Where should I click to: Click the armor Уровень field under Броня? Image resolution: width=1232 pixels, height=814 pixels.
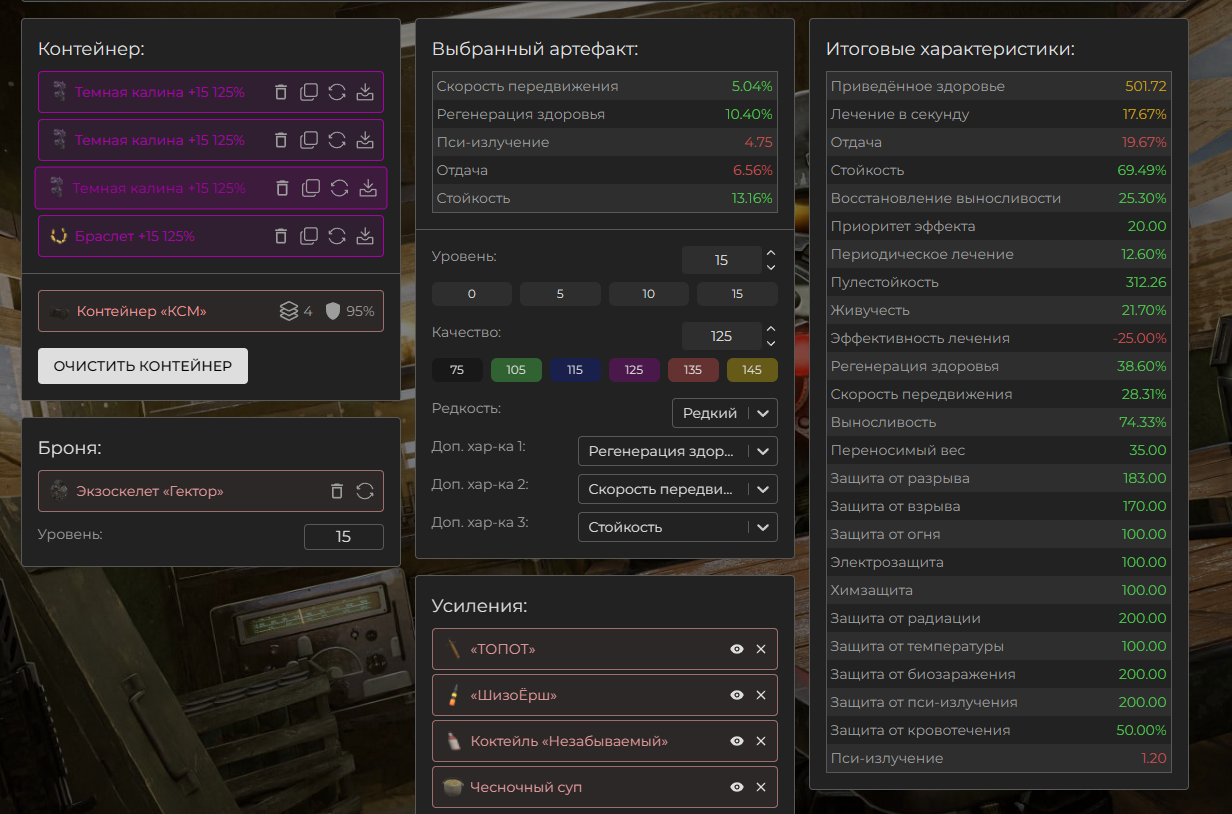tap(344, 537)
